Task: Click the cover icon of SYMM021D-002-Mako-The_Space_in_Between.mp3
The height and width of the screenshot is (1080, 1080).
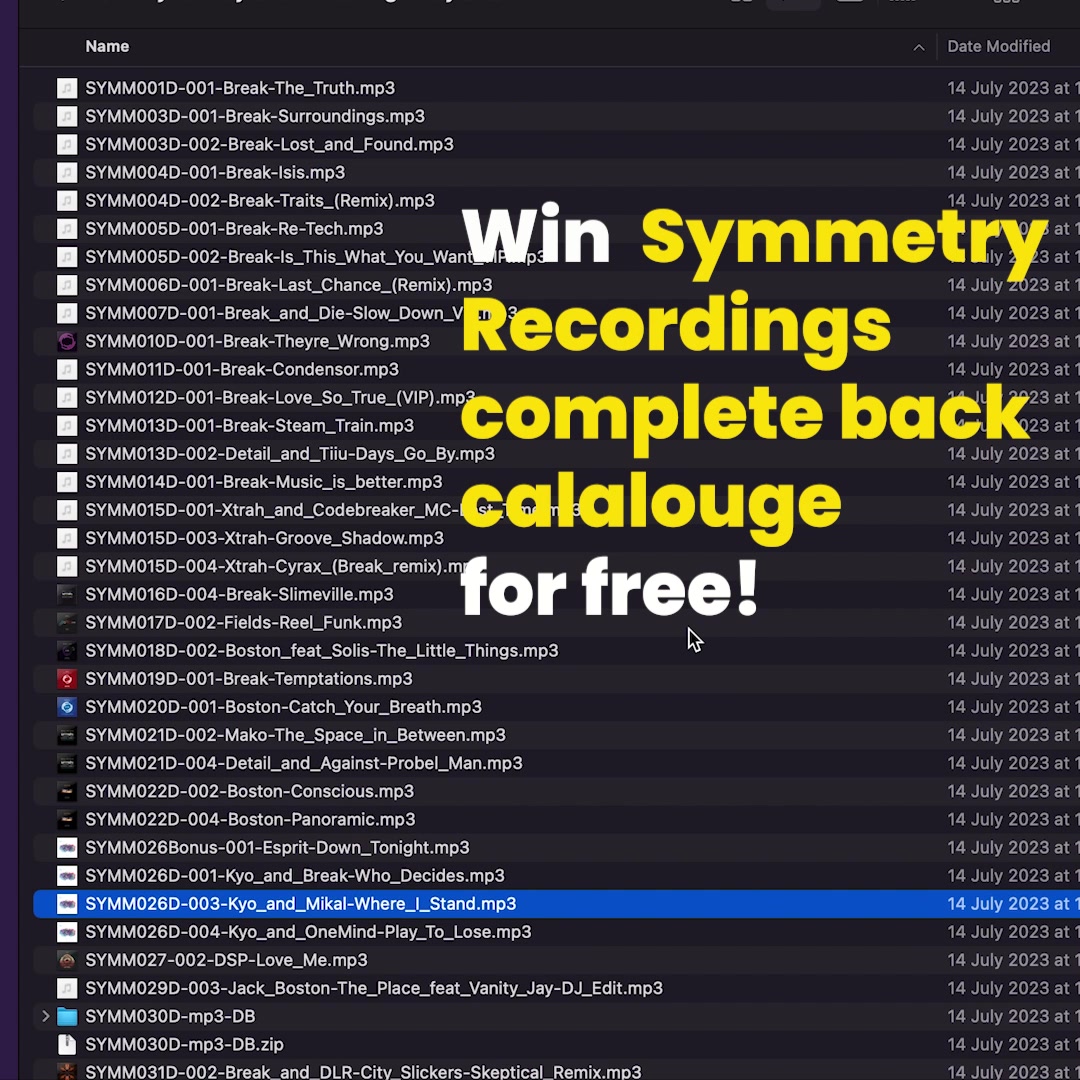Action: click(x=67, y=736)
